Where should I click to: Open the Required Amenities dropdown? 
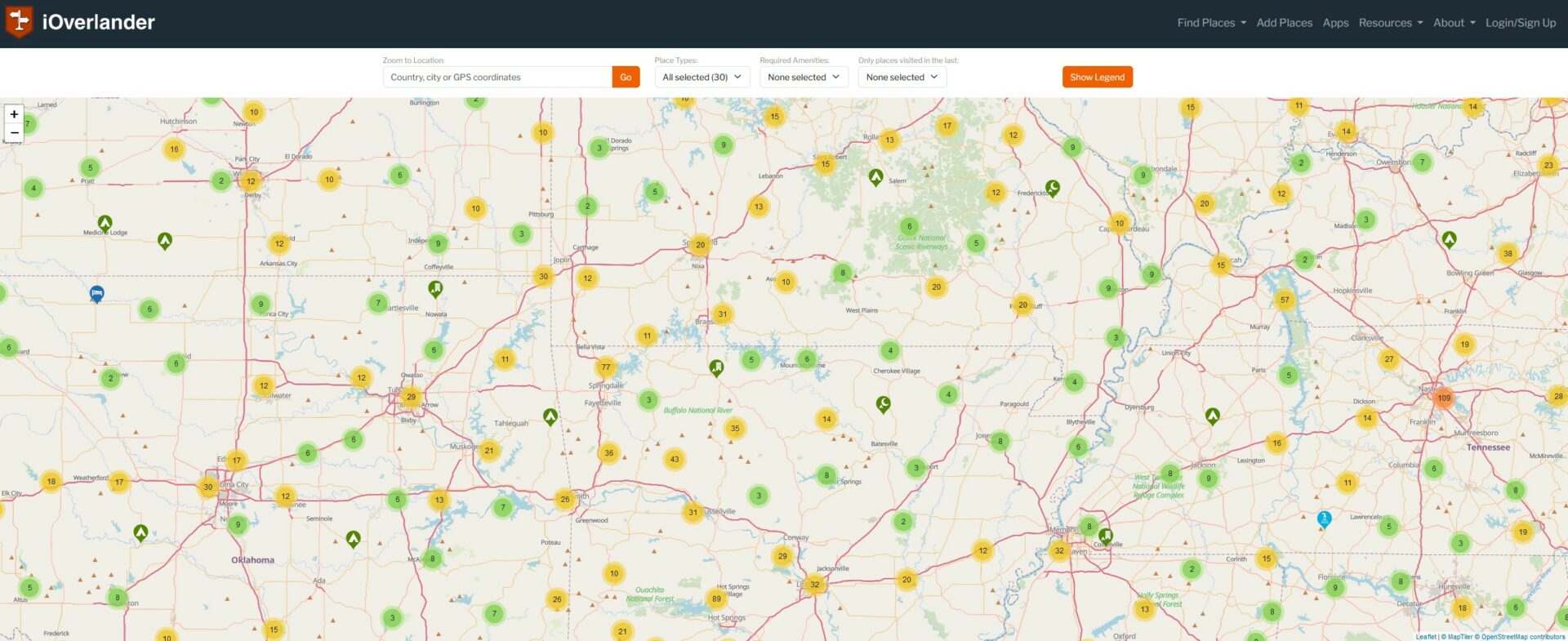804,77
